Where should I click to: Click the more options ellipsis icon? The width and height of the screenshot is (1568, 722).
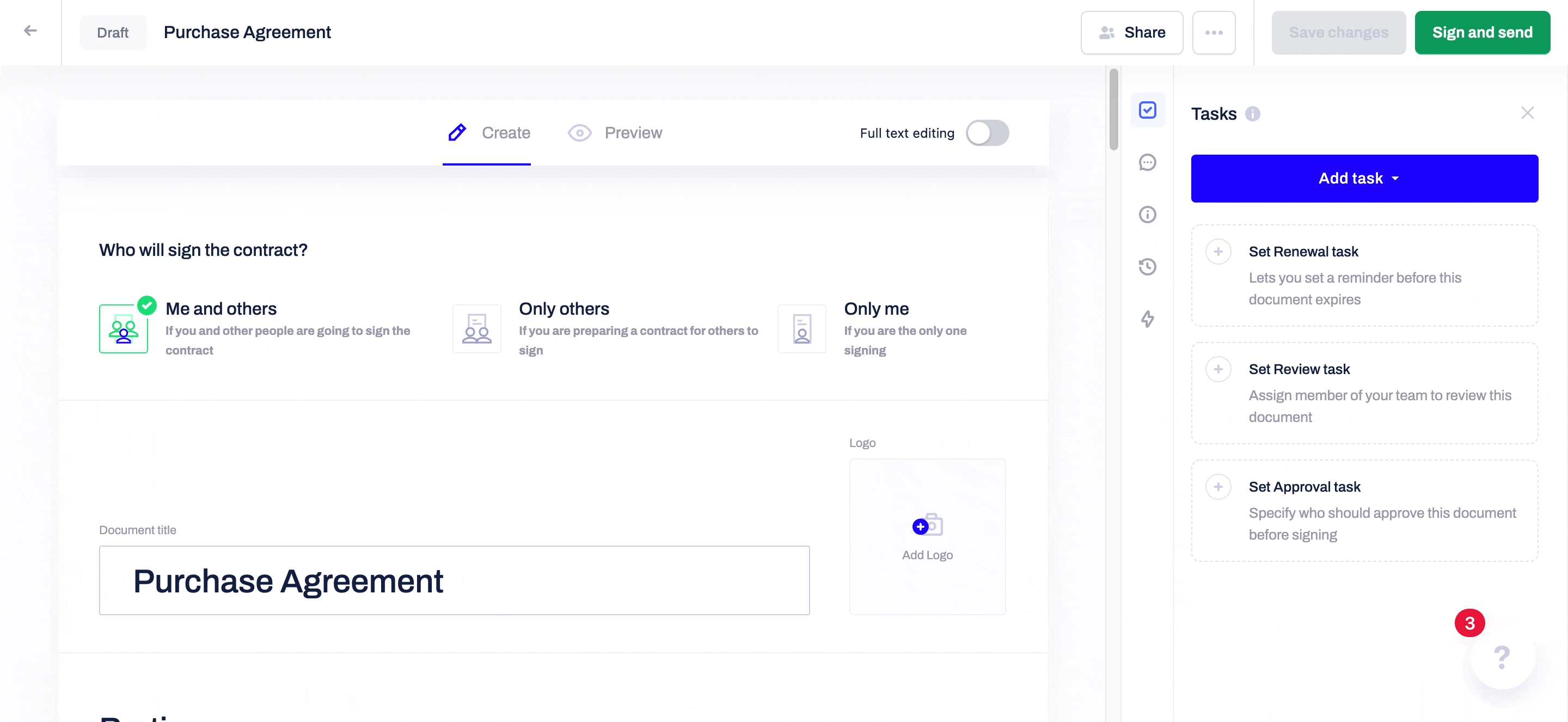[1214, 32]
